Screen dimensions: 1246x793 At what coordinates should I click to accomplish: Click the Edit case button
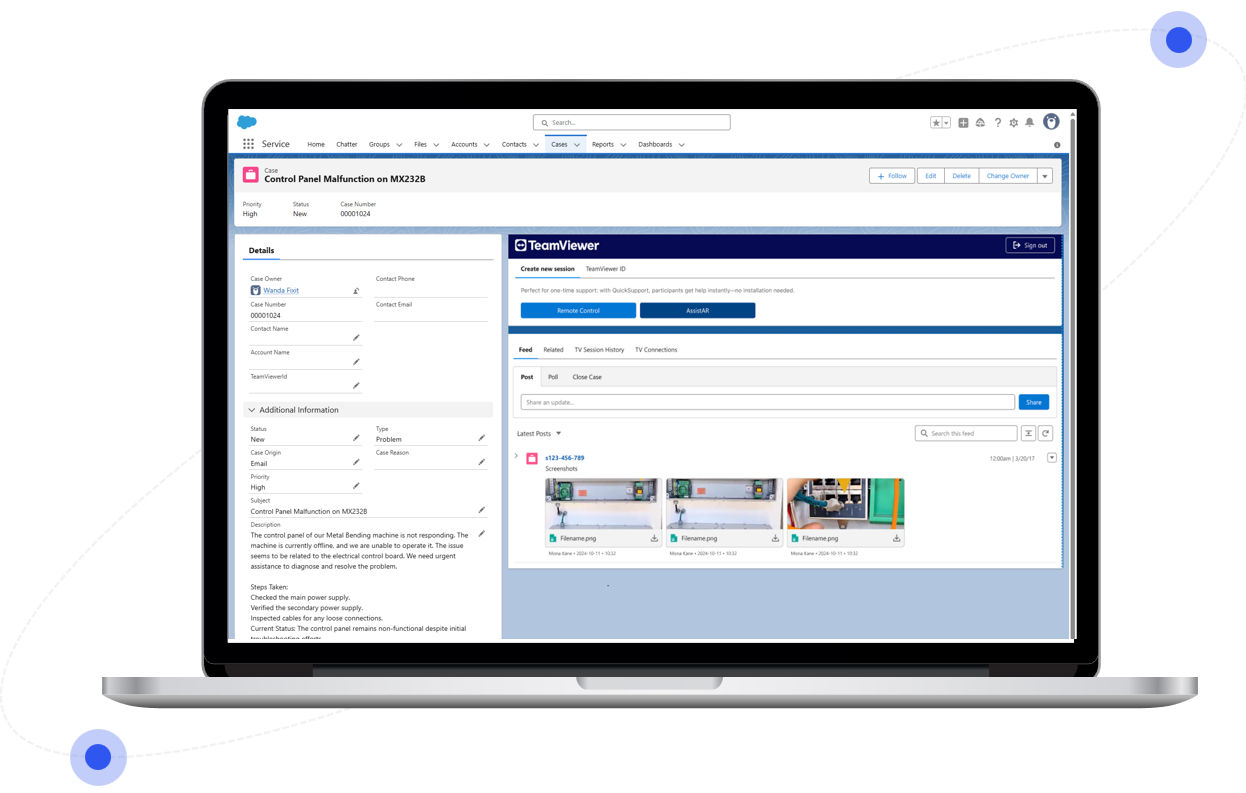point(931,176)
